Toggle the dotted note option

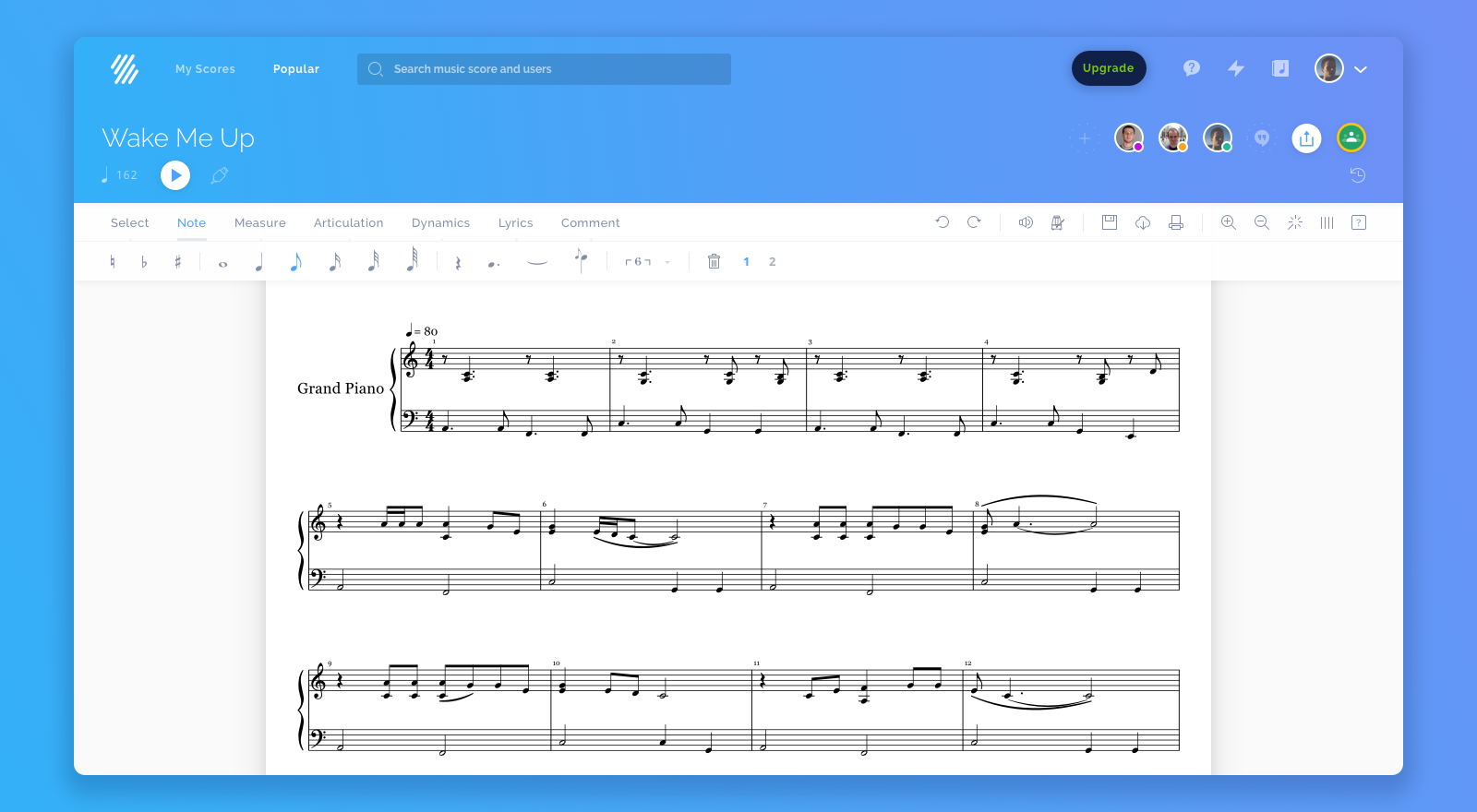pos(494,264)
